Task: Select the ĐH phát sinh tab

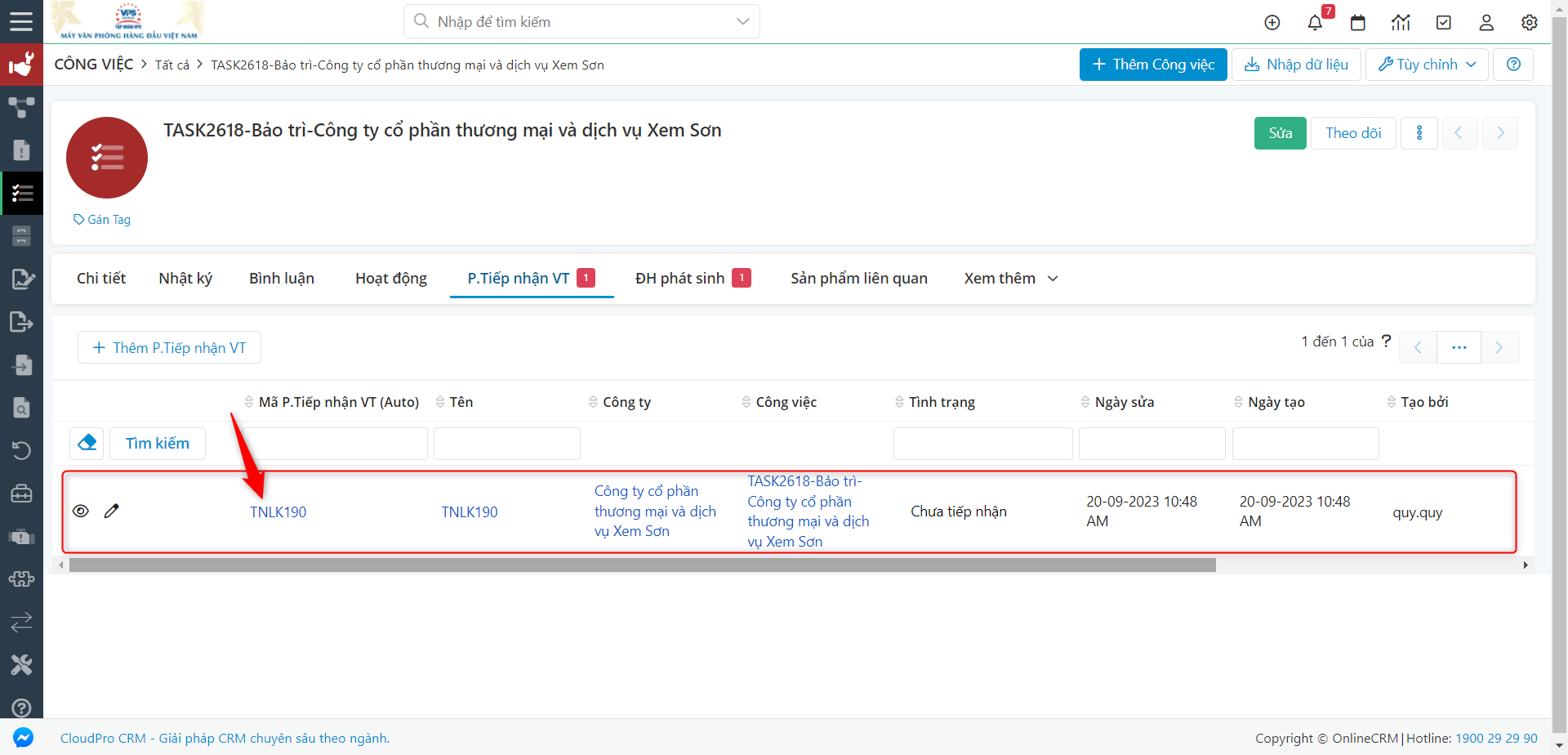Action: pyautogui.click(x=693, y=279)
